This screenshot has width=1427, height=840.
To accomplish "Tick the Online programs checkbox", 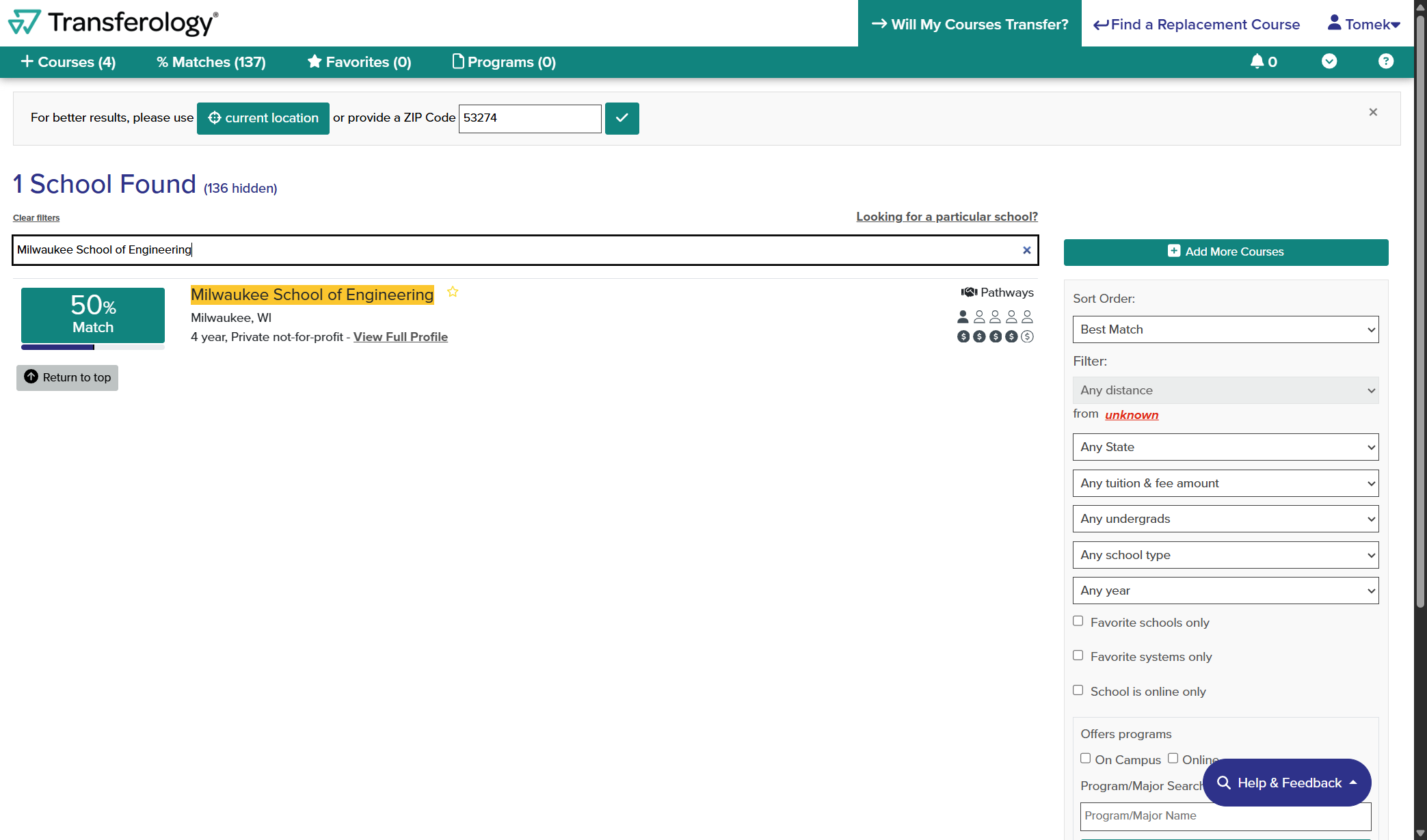I will pos(1173,759).
